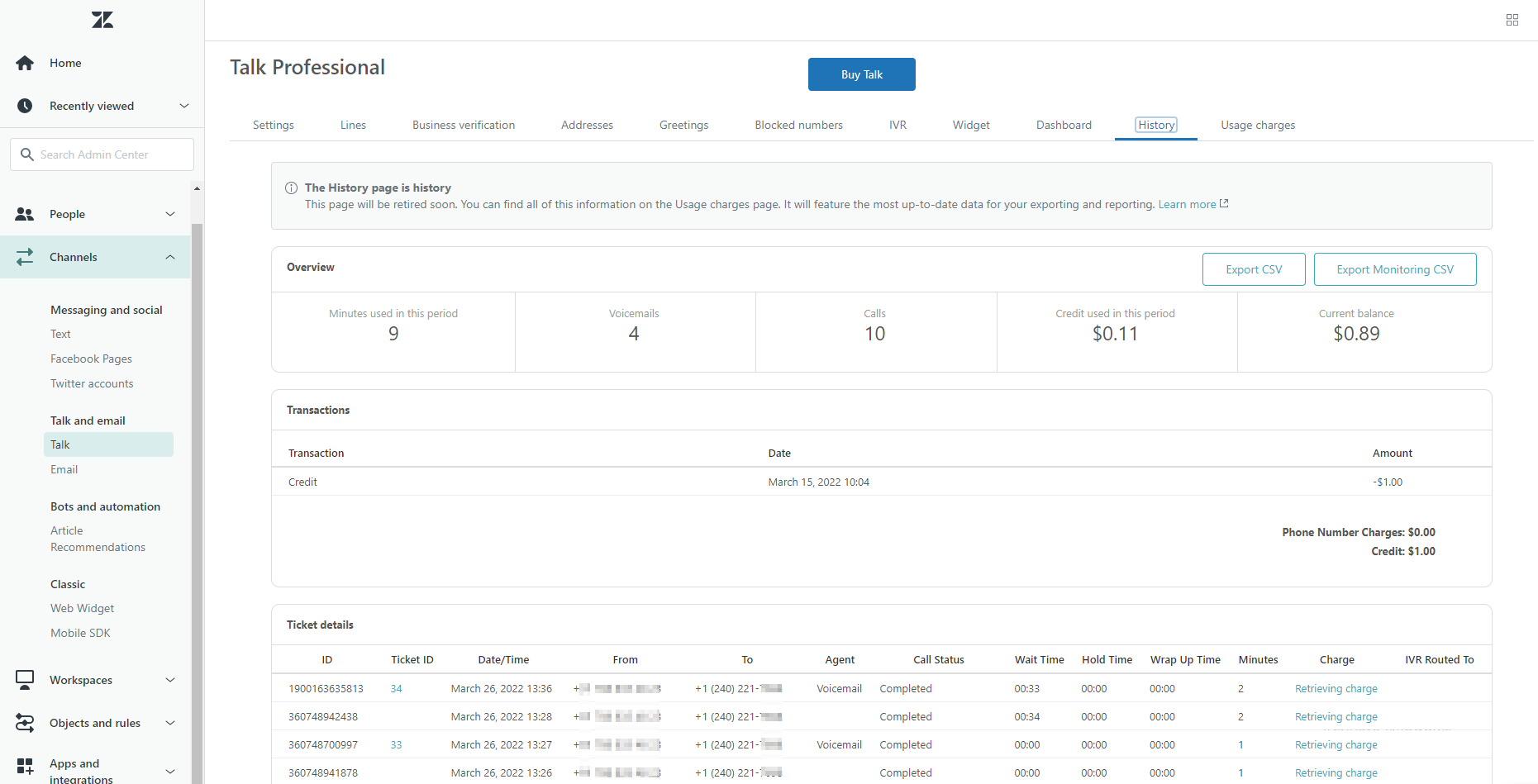Click the Export CSV button
The image size is (1538, 784).
(x=1254, y=269)
